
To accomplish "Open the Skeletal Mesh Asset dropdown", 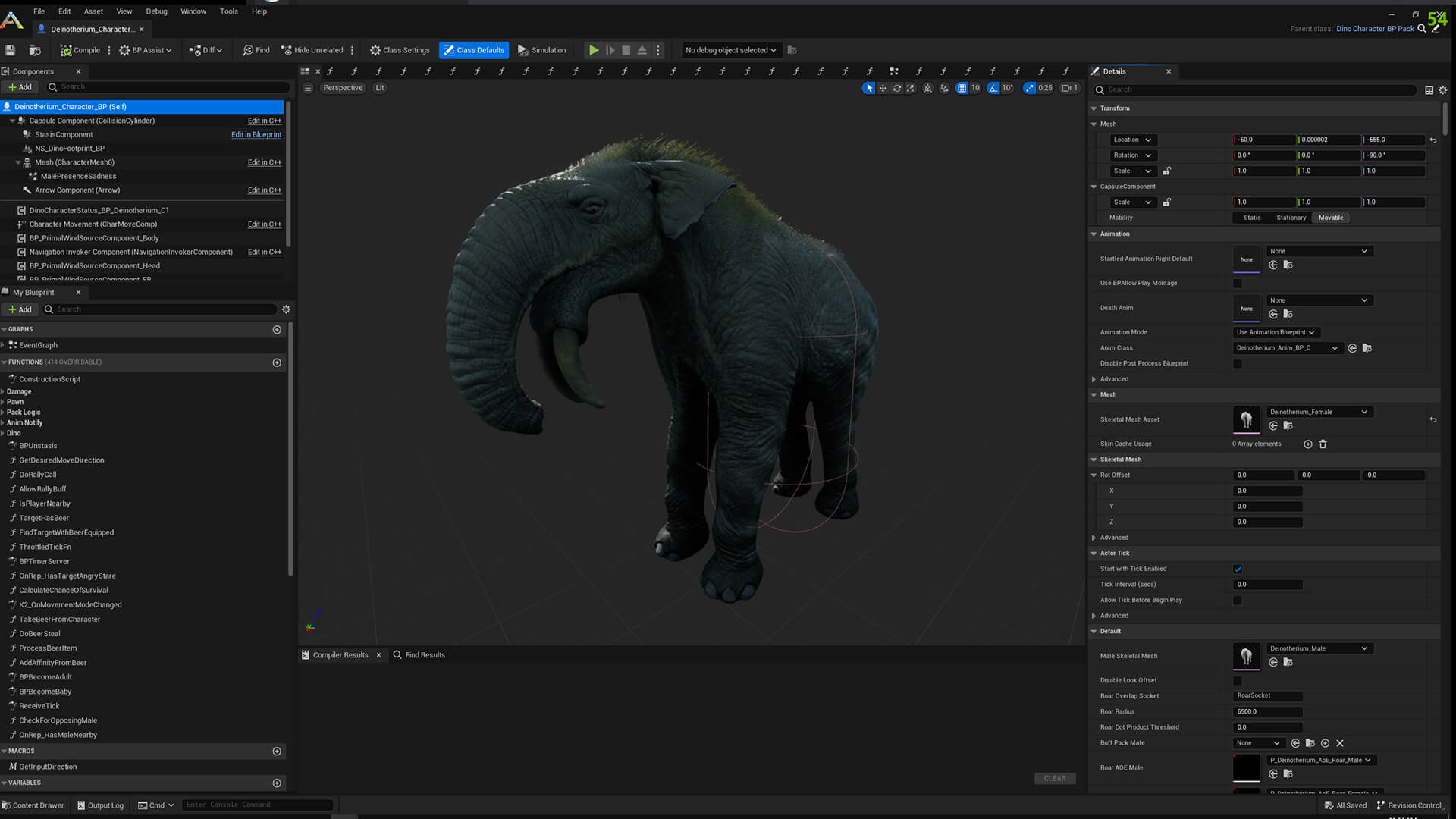I will [x=1319, y=411].
